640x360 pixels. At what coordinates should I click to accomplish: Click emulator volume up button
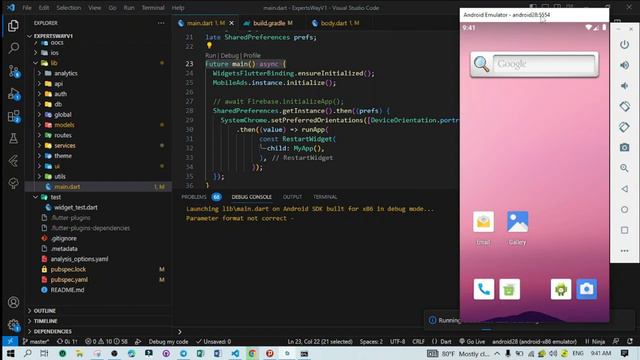point(624,65)
